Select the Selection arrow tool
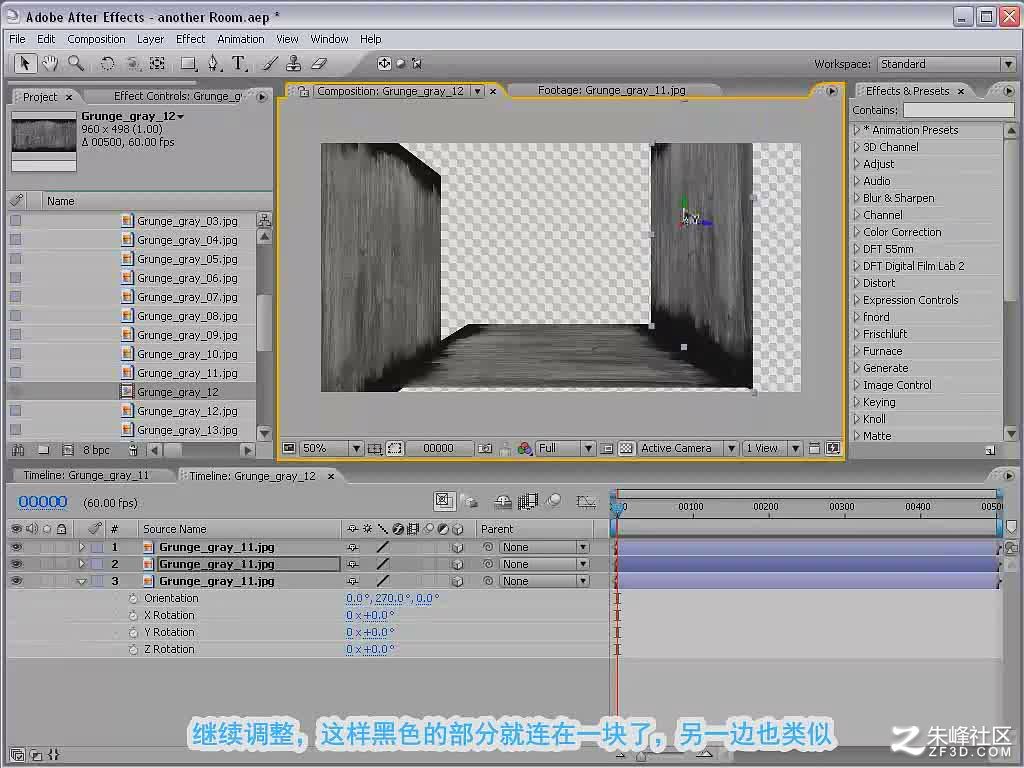This screenshot has height=768, width=1024. point(25,63)
